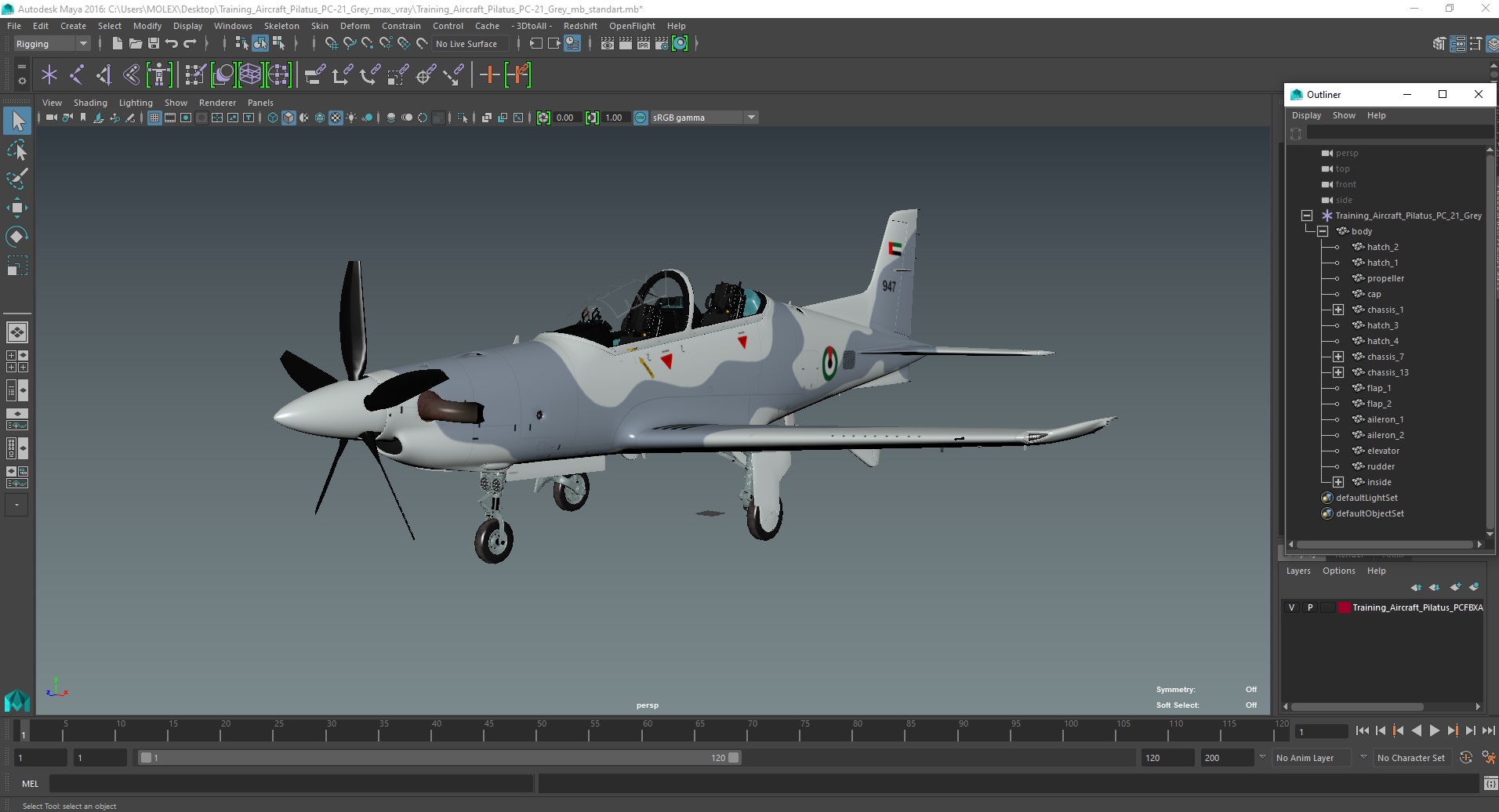Click the Redo arrow icon
Viewport: 1499px width, 812px height.
[x=190, y=44]
